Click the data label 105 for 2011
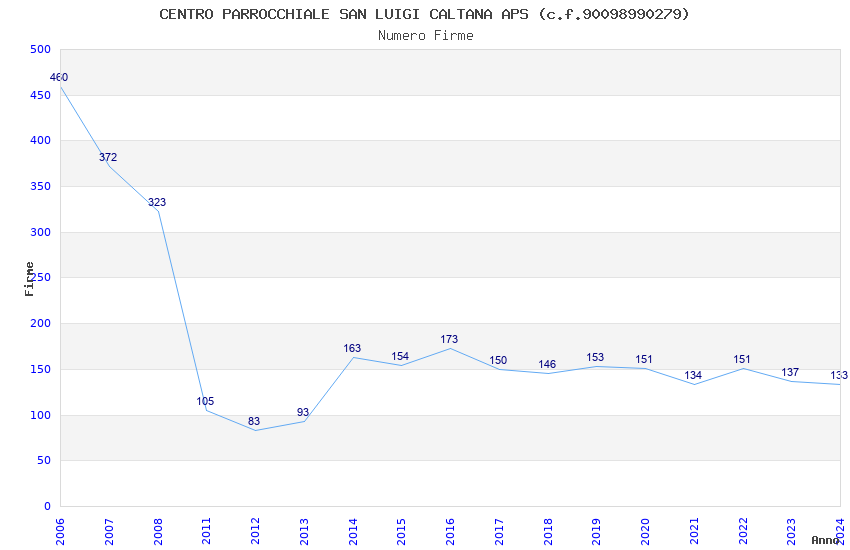This screenshot has width=850, height=550. [205, 401]
